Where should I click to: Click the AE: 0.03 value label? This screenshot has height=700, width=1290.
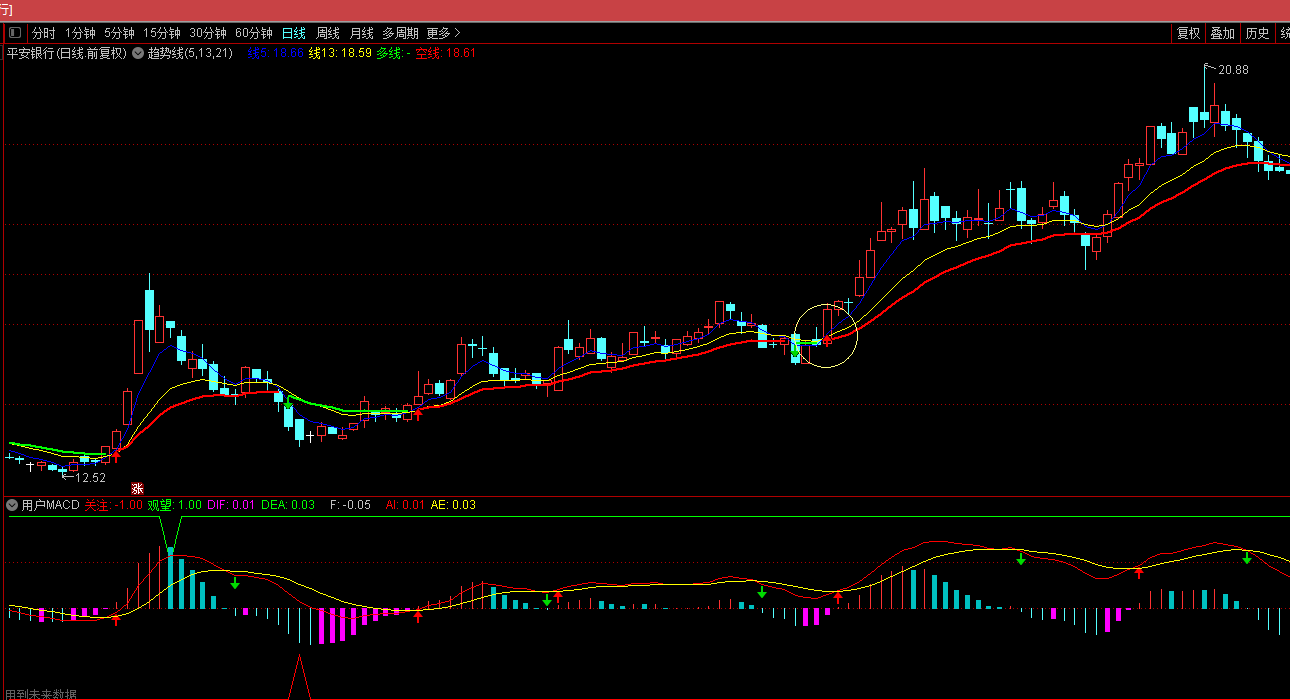(x=453, y=505)
